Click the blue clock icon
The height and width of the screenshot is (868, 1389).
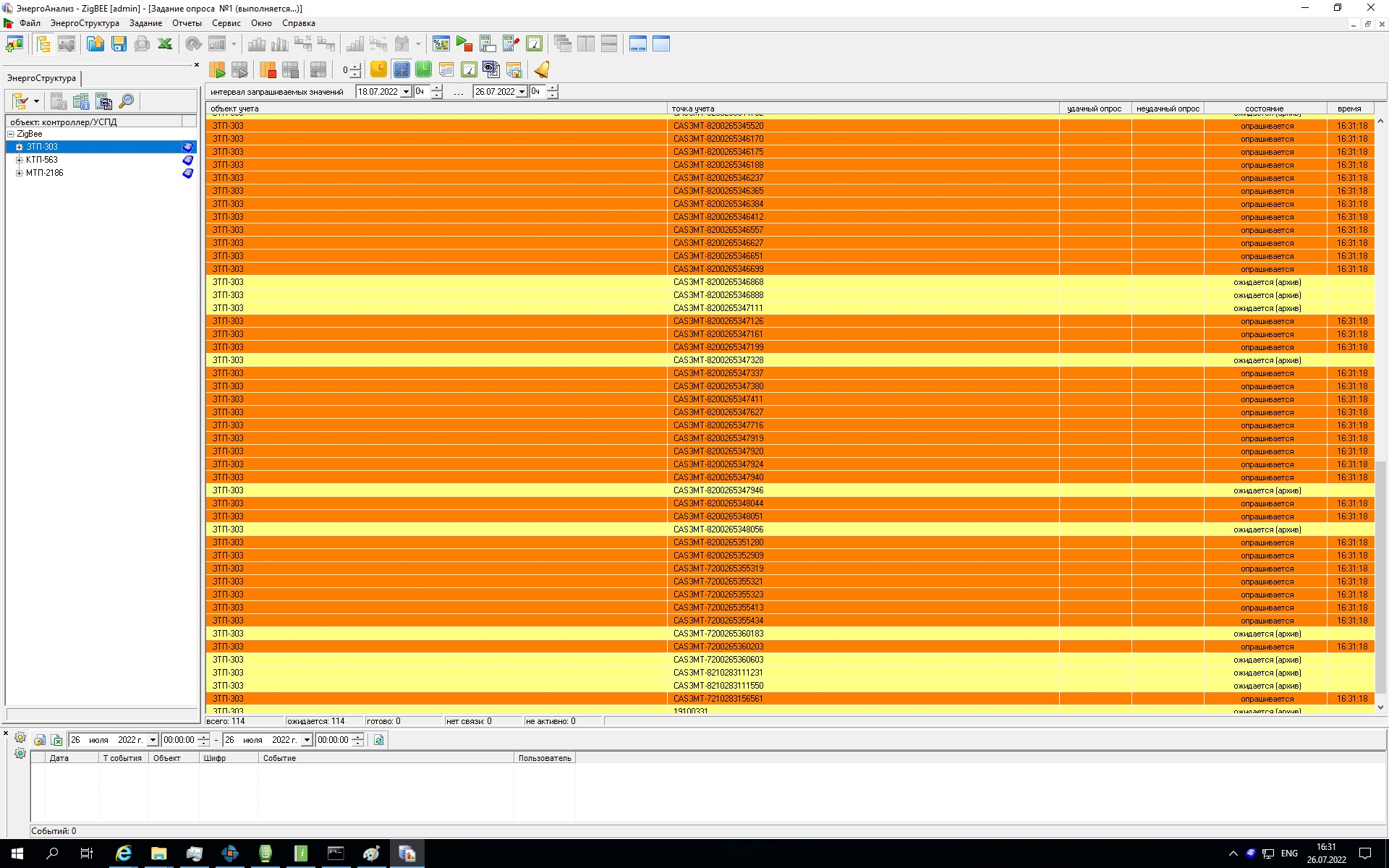(402, 69)
